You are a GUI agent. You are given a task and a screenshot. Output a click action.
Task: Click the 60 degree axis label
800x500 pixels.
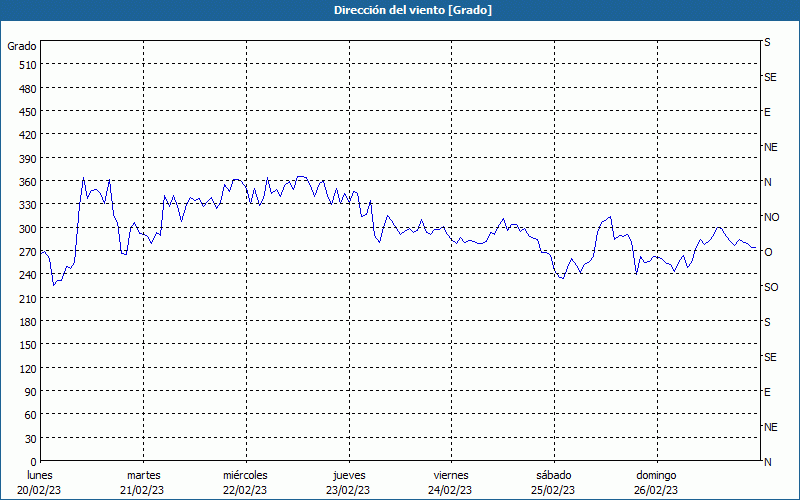click(x=31, y=415)
